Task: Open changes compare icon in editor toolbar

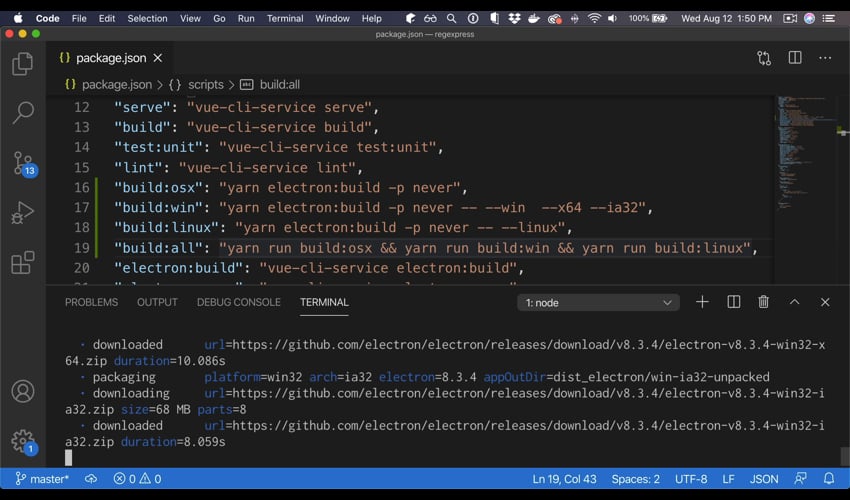Action: point(764,58)
